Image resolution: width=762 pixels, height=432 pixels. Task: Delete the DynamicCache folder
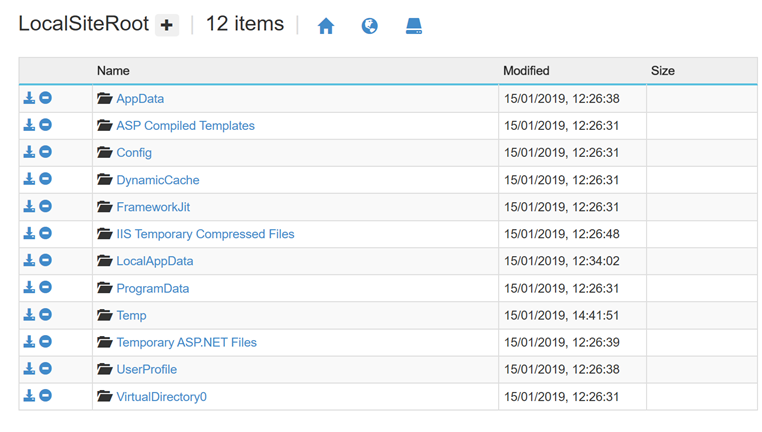tap(45, 179)
